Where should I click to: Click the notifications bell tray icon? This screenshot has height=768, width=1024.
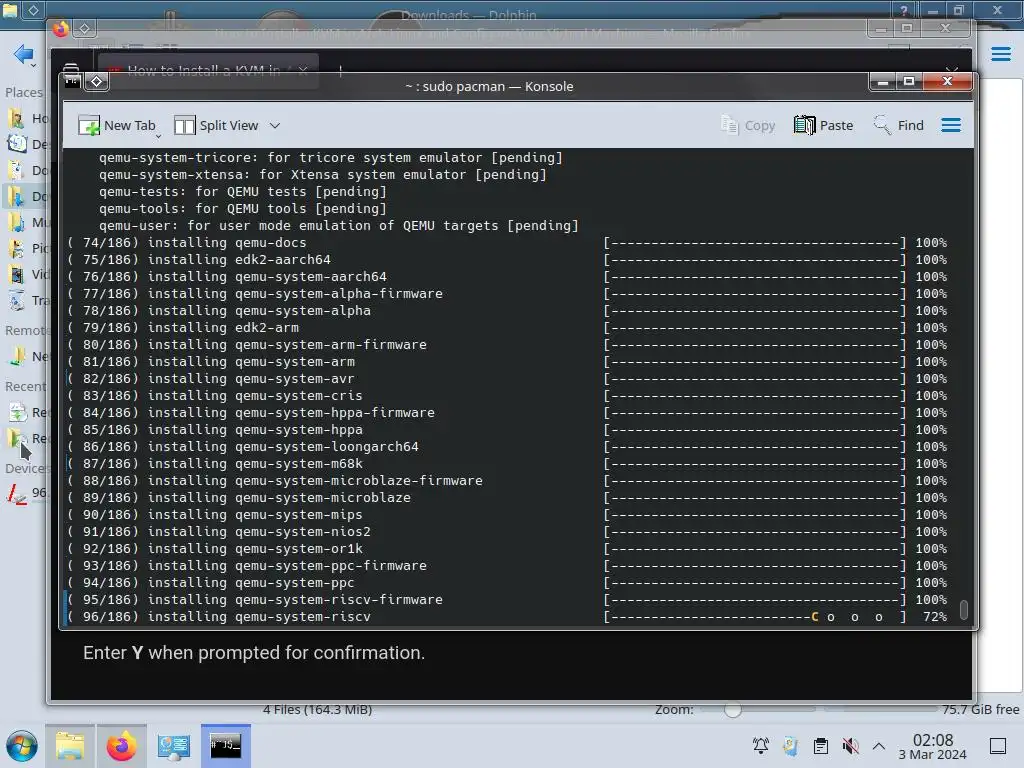point(761,746)
